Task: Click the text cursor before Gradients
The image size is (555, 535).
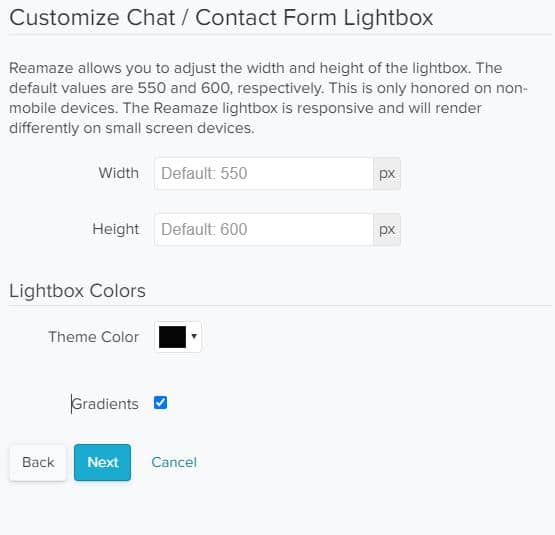Action: pos(71,404)
